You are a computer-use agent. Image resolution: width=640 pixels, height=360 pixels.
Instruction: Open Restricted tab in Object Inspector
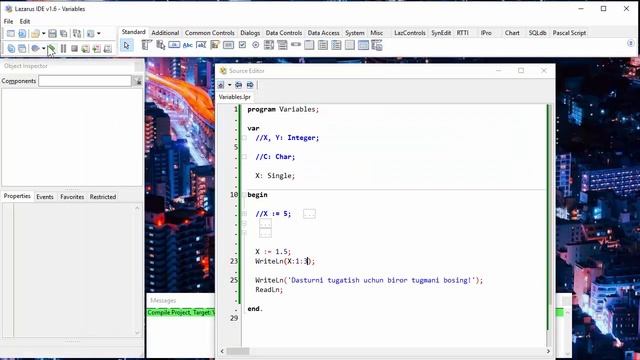(x=102, y=197)
